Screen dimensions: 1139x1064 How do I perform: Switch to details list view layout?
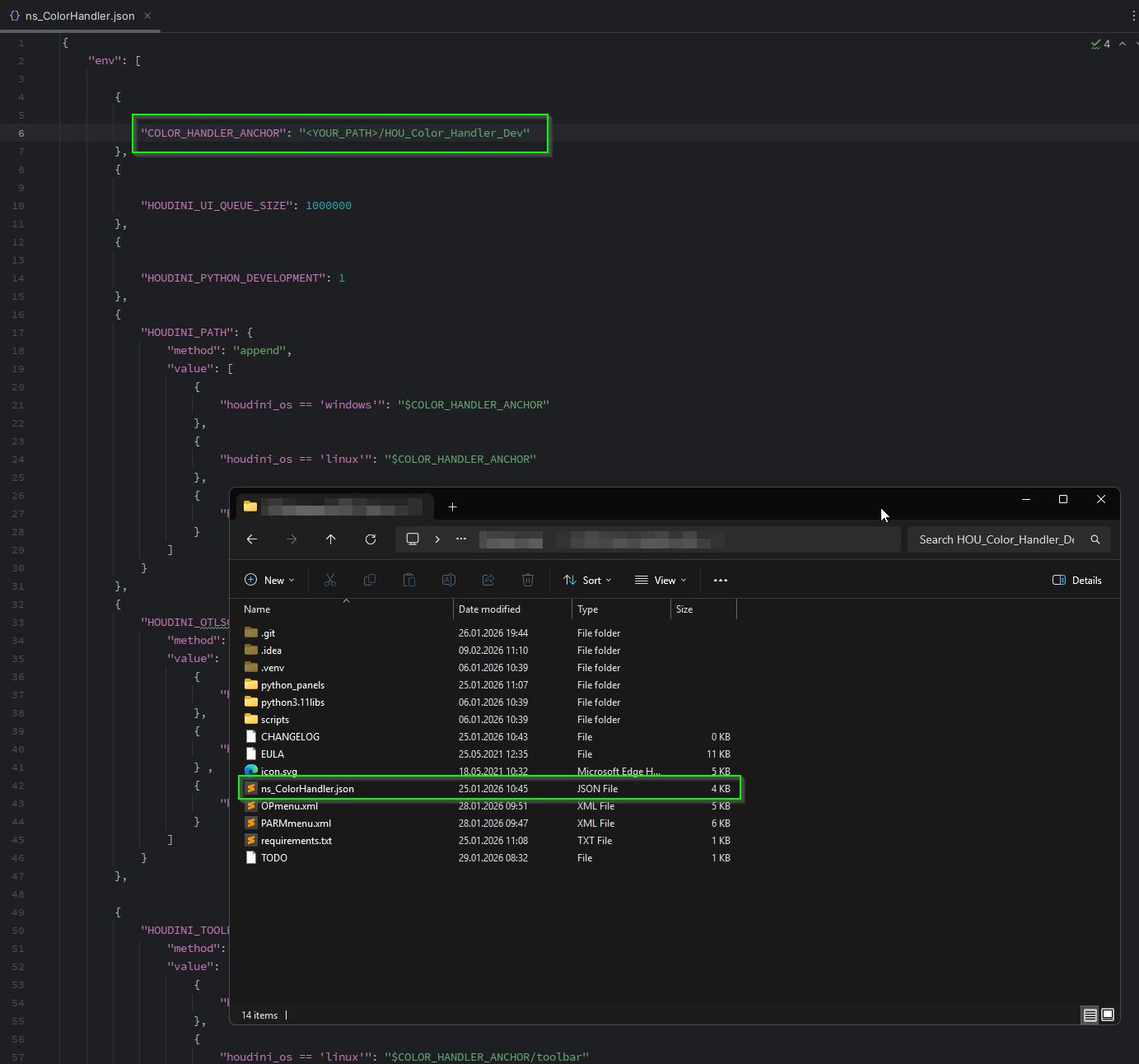[x=1090, y=1015]
